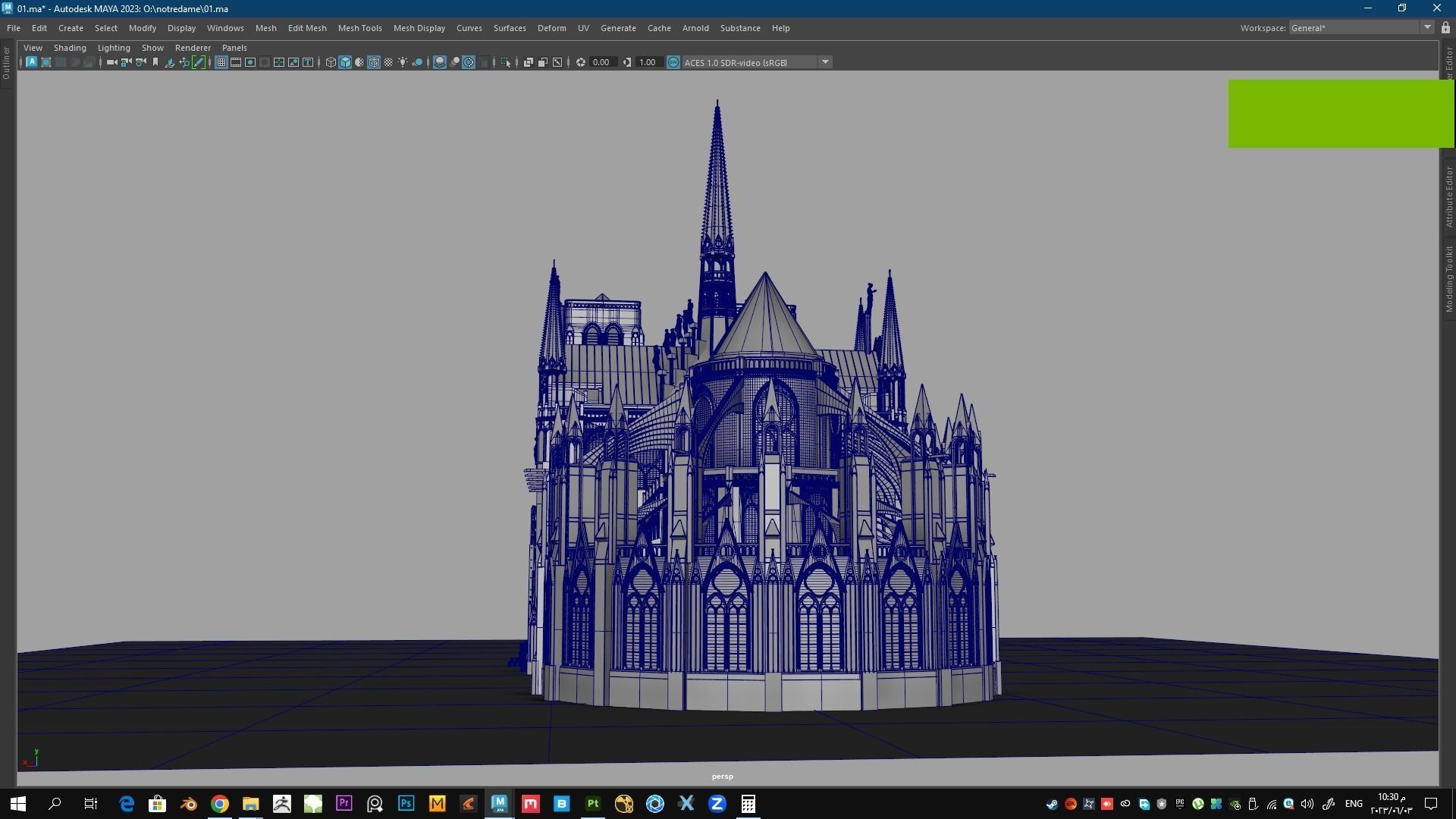This screenshot has height=819, width=1456.
Task: Expand the Modeling Toolkit side tab
Action: coord(1448,279)
